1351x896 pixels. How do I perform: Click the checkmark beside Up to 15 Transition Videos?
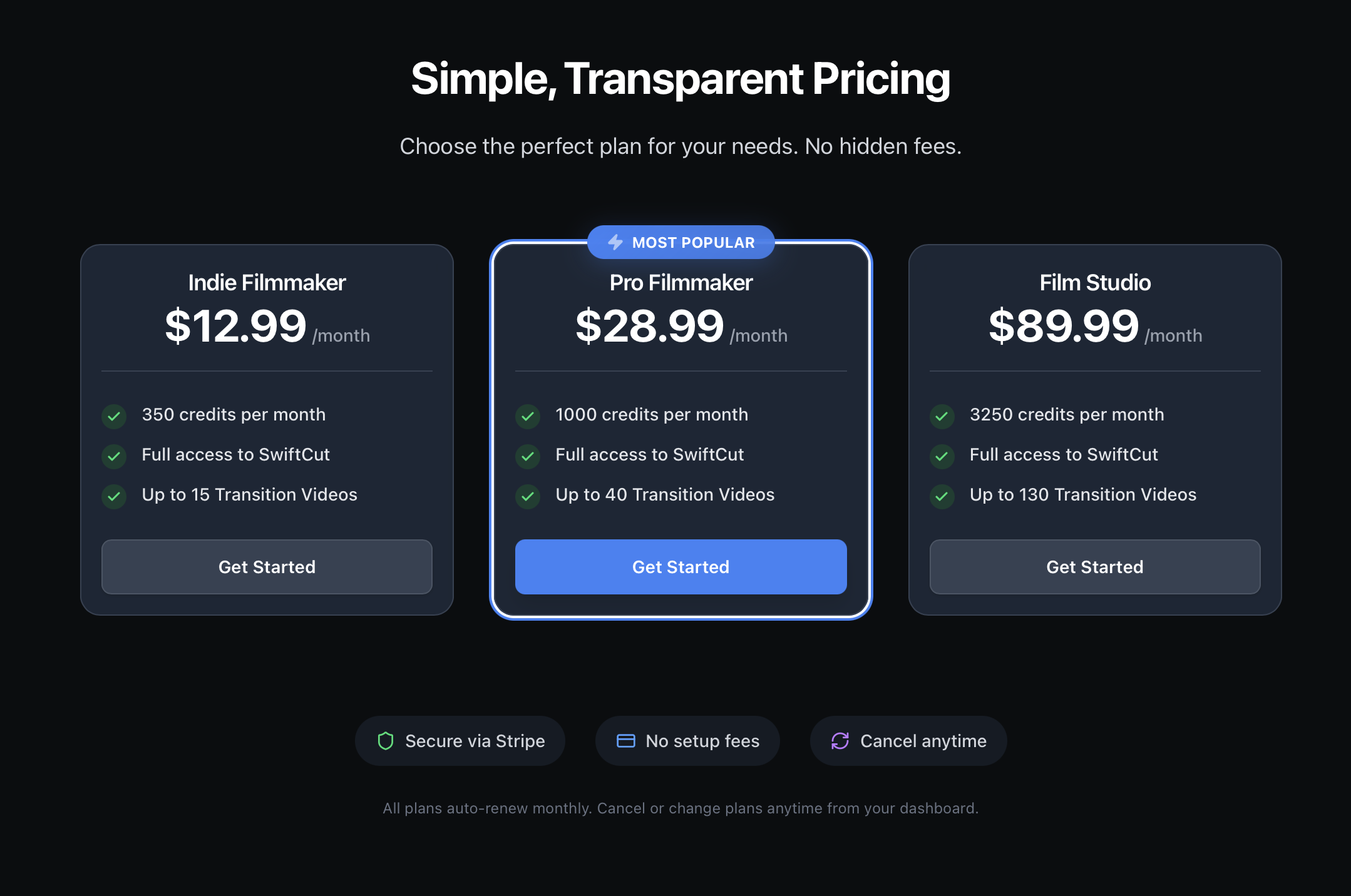click(x=114, y=496)
